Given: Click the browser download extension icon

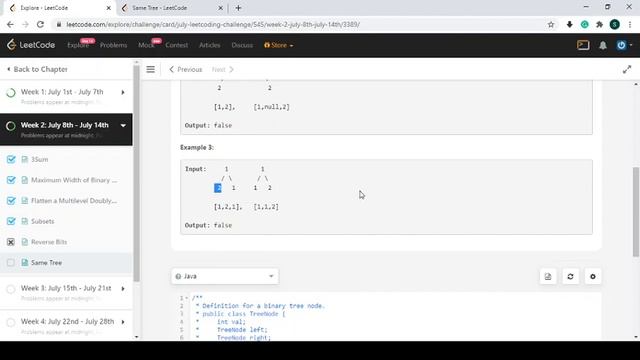Looking at the screenshot, I should point(569,24).
